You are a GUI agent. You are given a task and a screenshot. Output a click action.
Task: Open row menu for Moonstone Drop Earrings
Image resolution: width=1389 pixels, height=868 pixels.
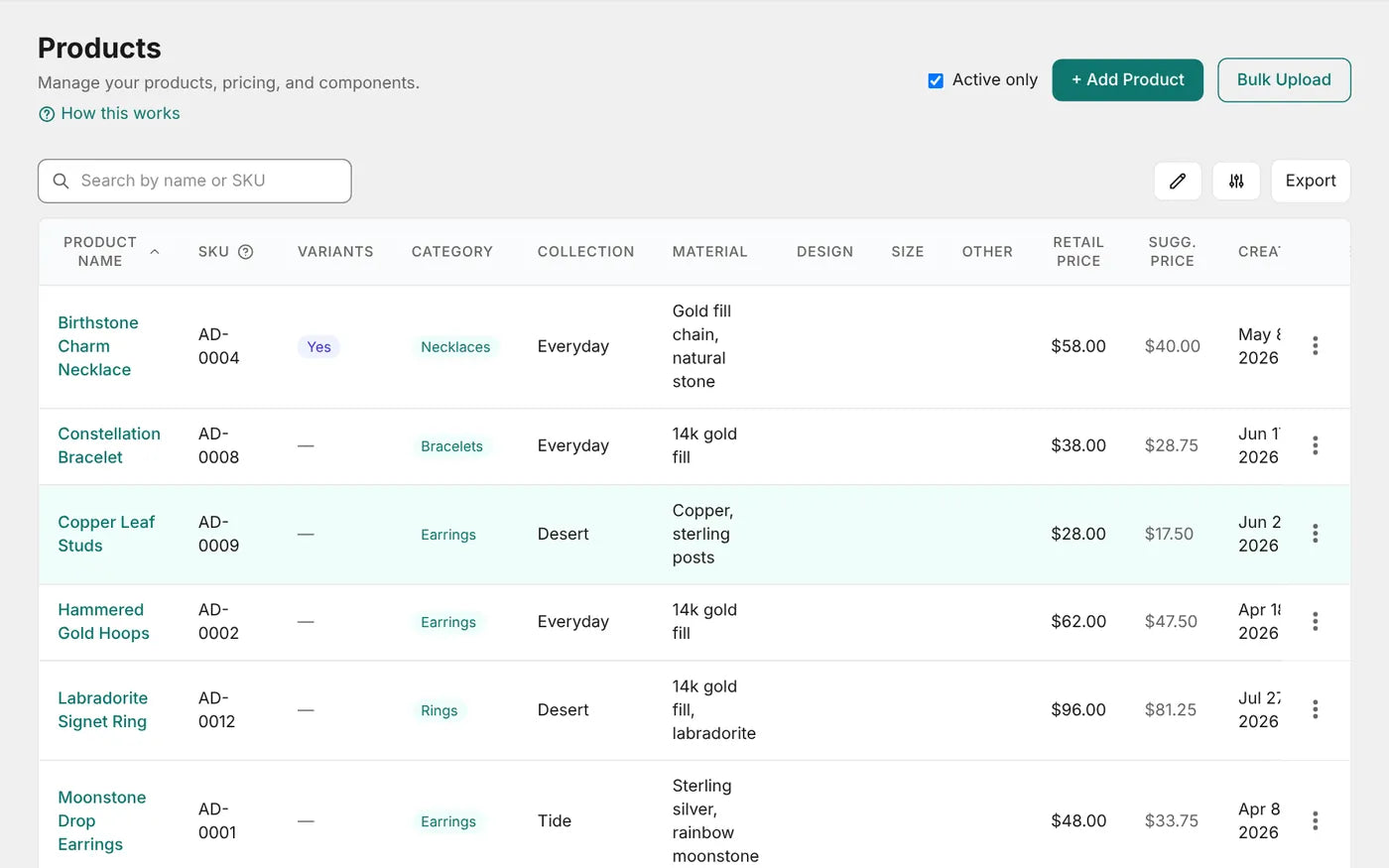tap(1316, 821)
